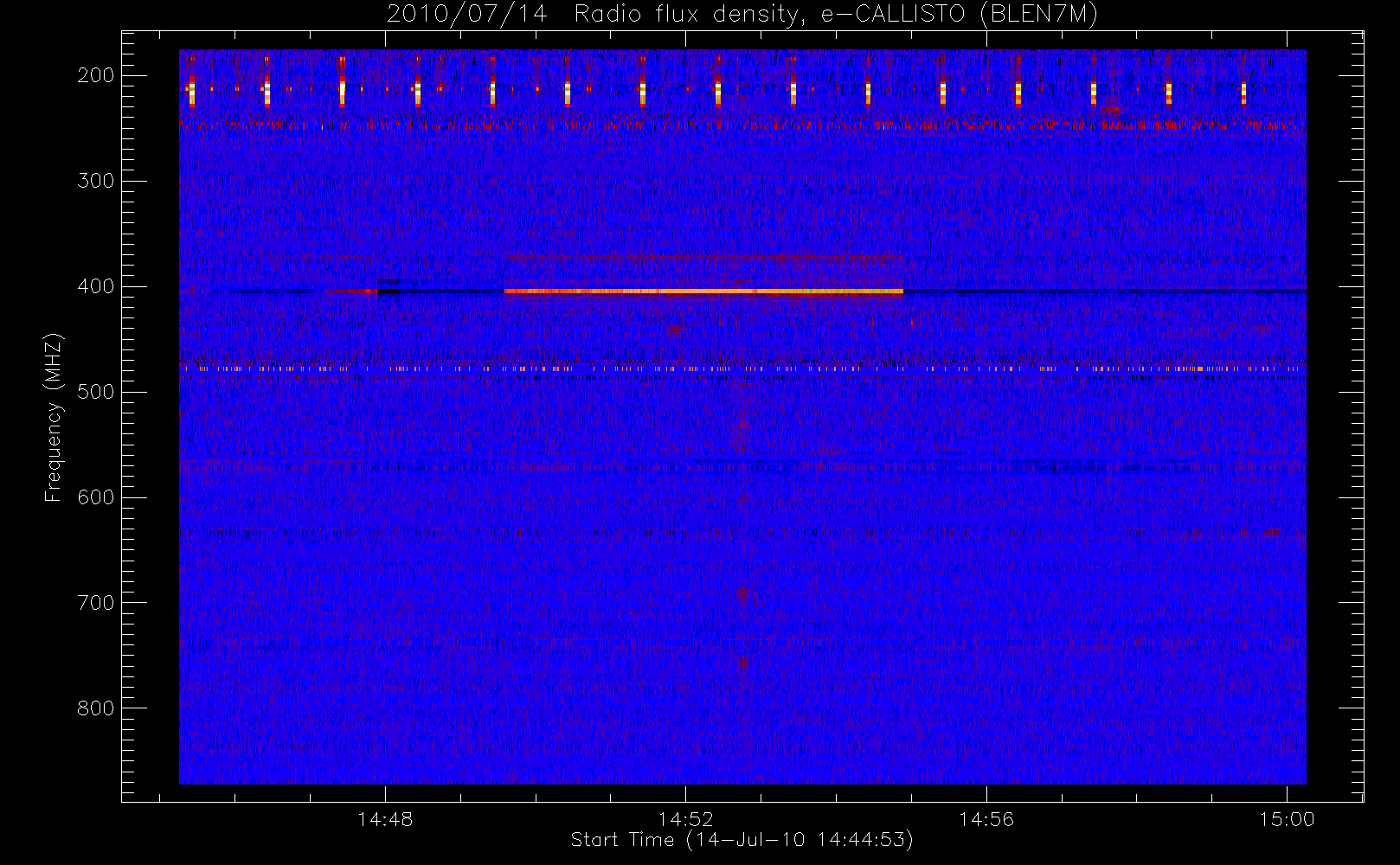Click the bright orange emission band near 400 MHz
The width and height of the screenshot is (1400, 865).
click(x=703, y=292)
